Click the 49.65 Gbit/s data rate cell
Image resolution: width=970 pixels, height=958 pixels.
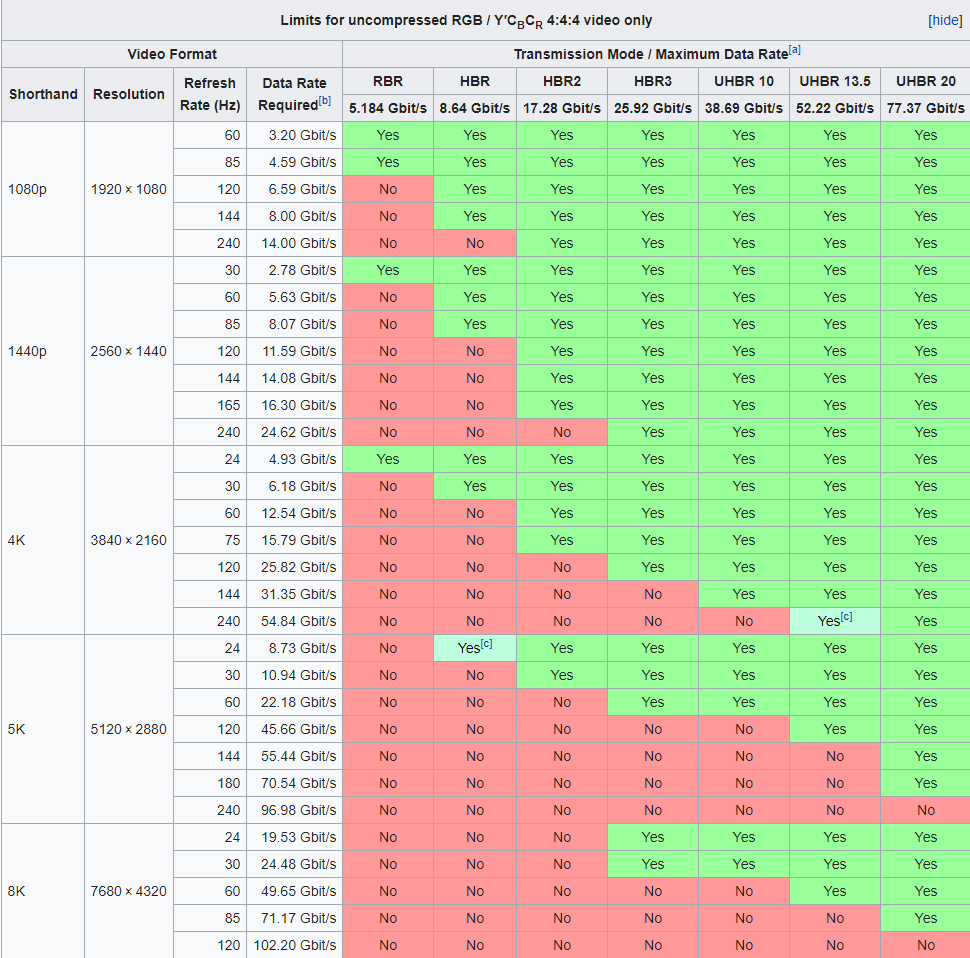coord(294,891)
